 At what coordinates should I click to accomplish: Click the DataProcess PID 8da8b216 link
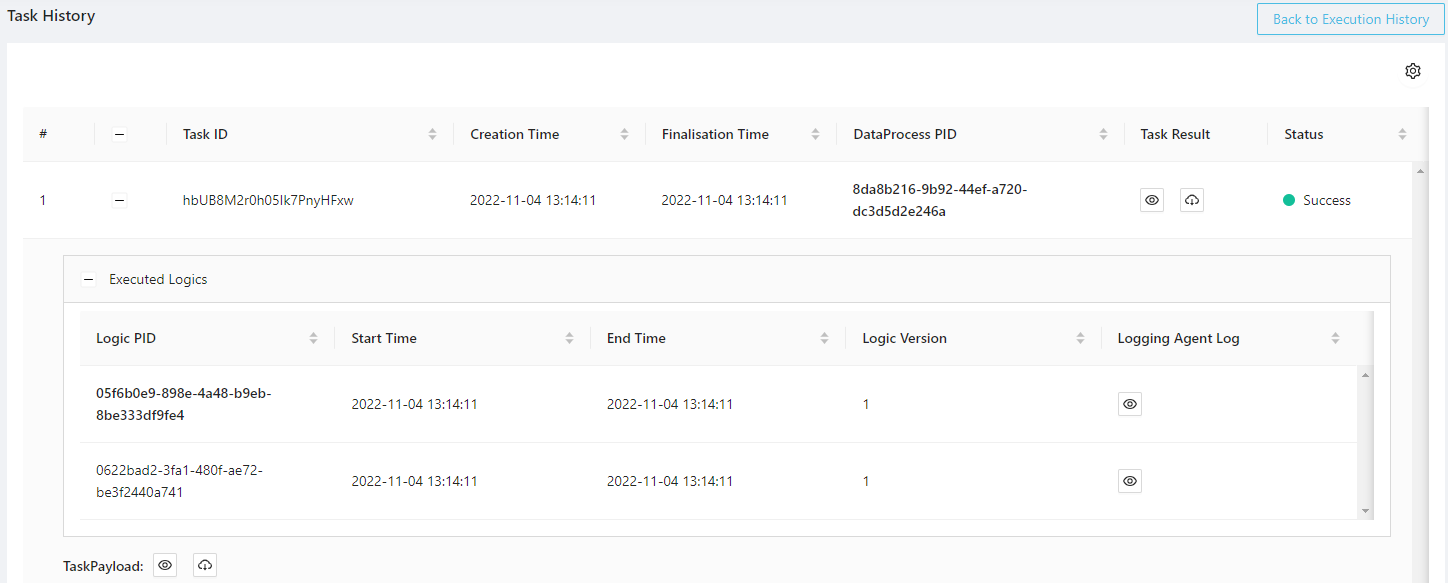(x=939, y=200)
